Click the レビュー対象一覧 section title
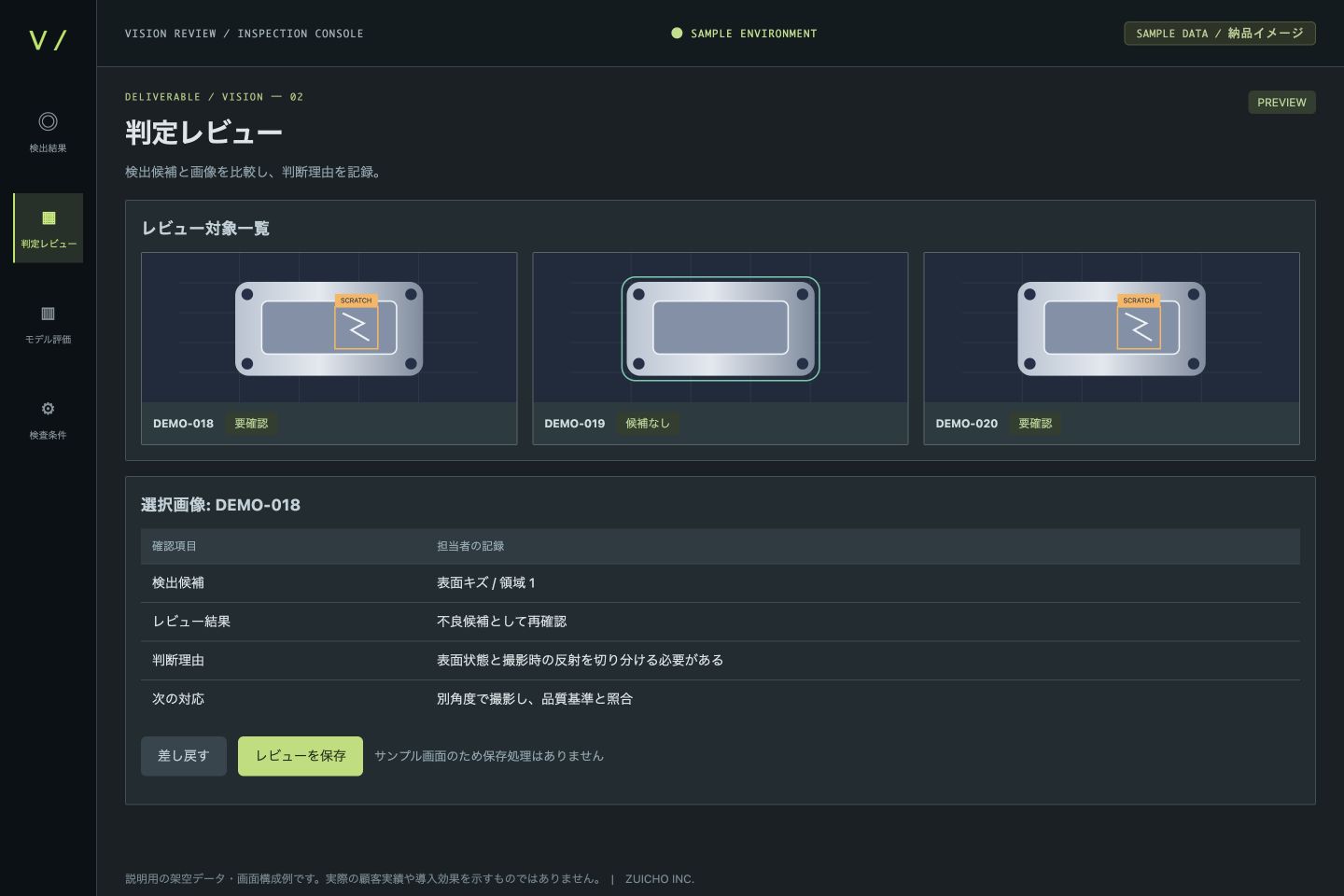 (x=205, y=229)
